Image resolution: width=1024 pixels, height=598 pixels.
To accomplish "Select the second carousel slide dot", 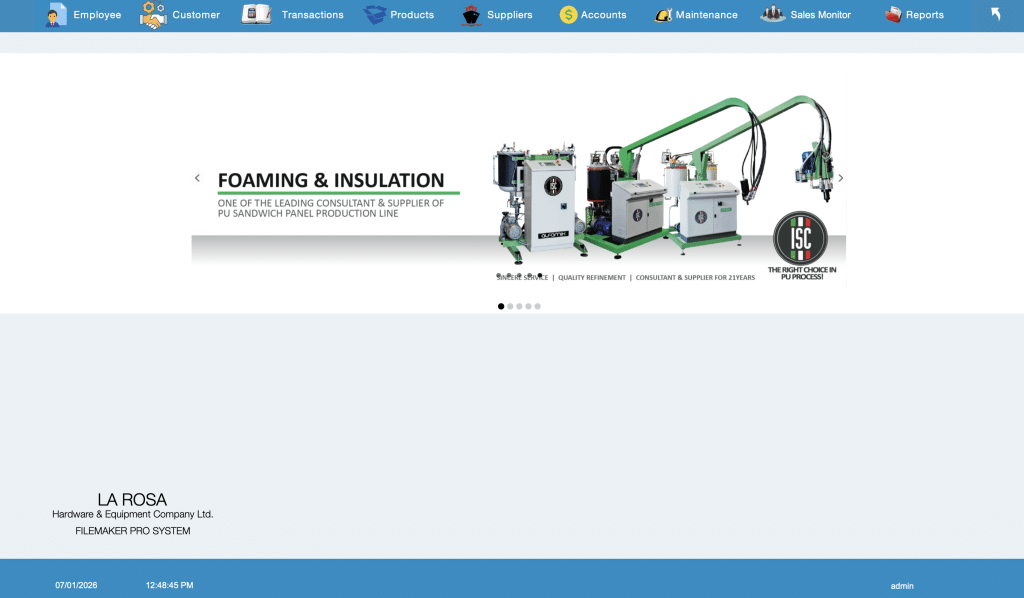I will click(510, 307).
